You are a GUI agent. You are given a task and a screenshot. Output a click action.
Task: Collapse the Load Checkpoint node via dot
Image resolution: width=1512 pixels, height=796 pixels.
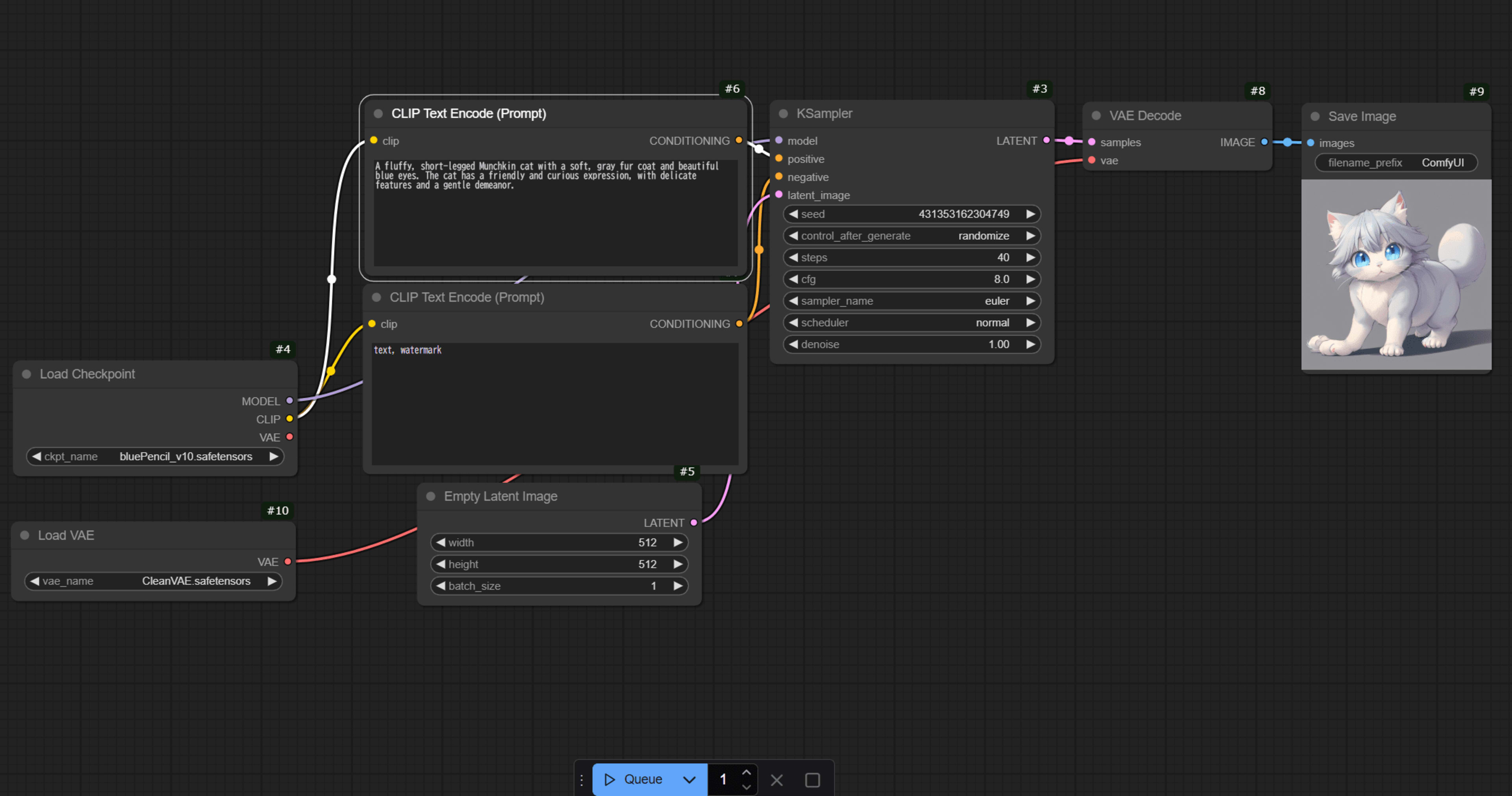click(x=26, y=374)
